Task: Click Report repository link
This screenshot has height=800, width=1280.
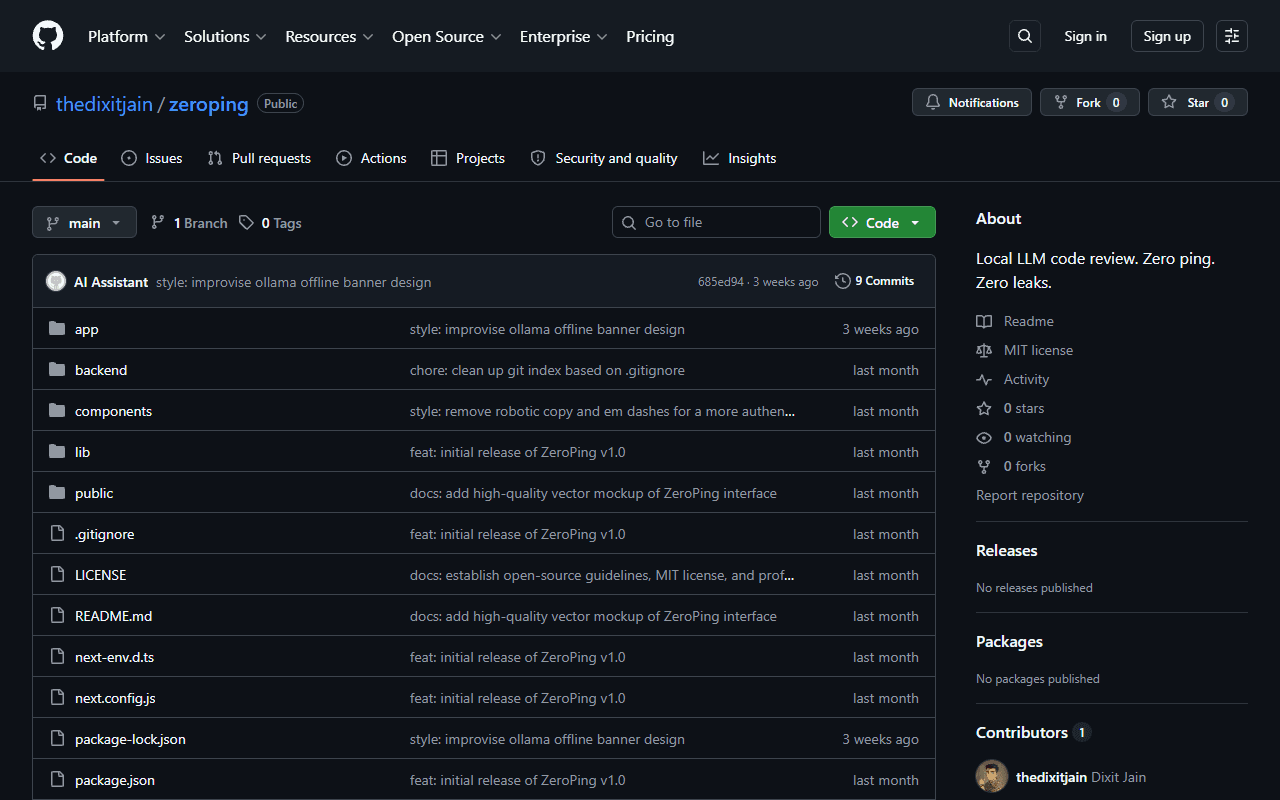Action: [x=1030, y=495]
